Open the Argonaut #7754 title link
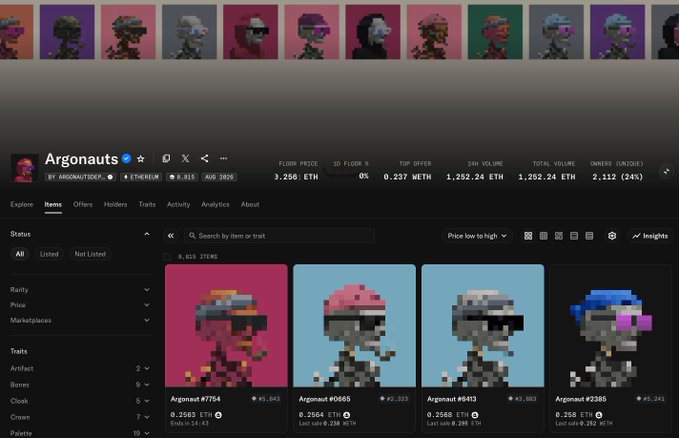Viewport: 679px width, 438px height. click(195, 399)
